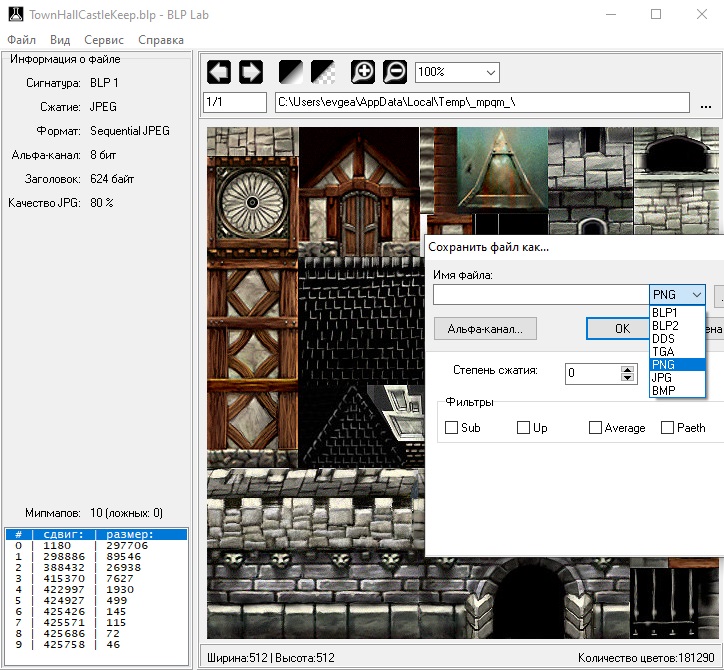The width and height of the screenshot is (724, 670).
Task: Click the browse ellipsis button beside path
Action: click(706, 103)
